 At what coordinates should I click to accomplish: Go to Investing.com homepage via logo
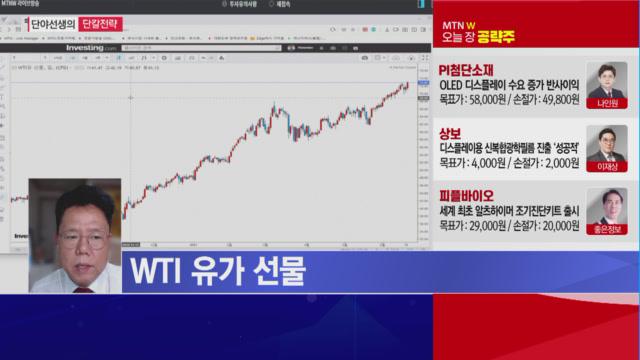click(x=91, y=48)
